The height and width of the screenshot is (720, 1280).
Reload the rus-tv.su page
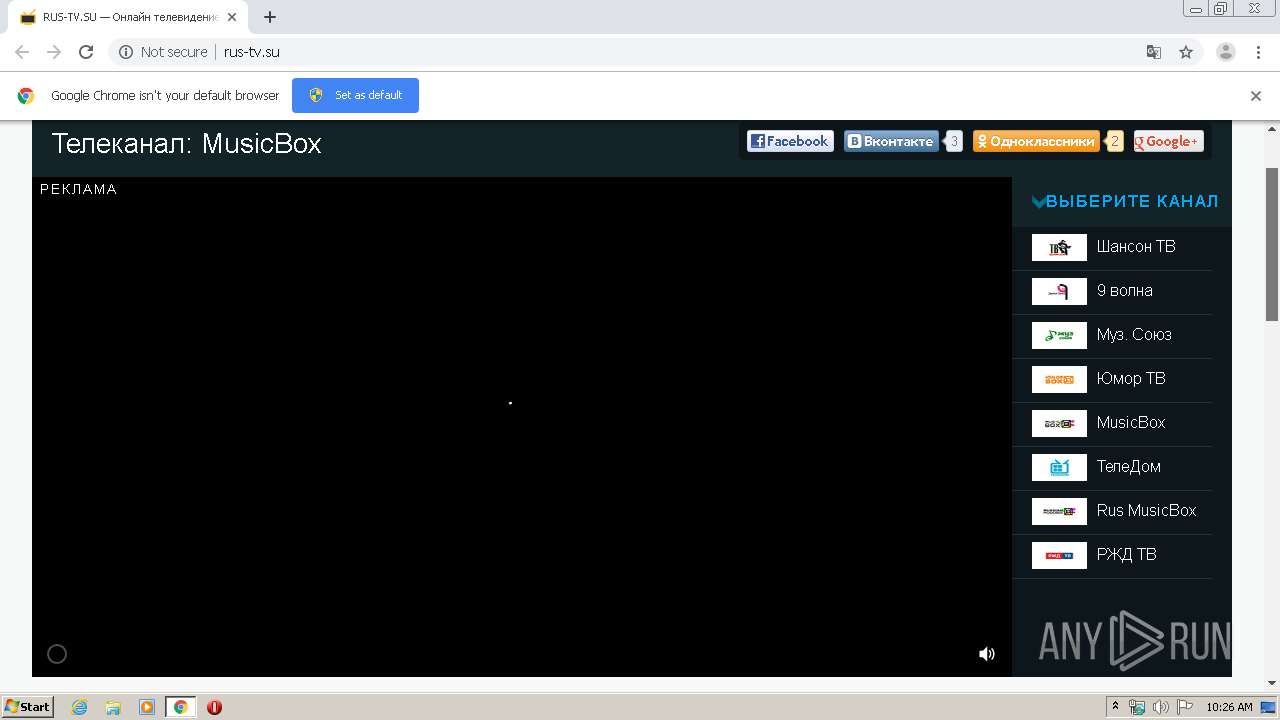click(86, 52)
